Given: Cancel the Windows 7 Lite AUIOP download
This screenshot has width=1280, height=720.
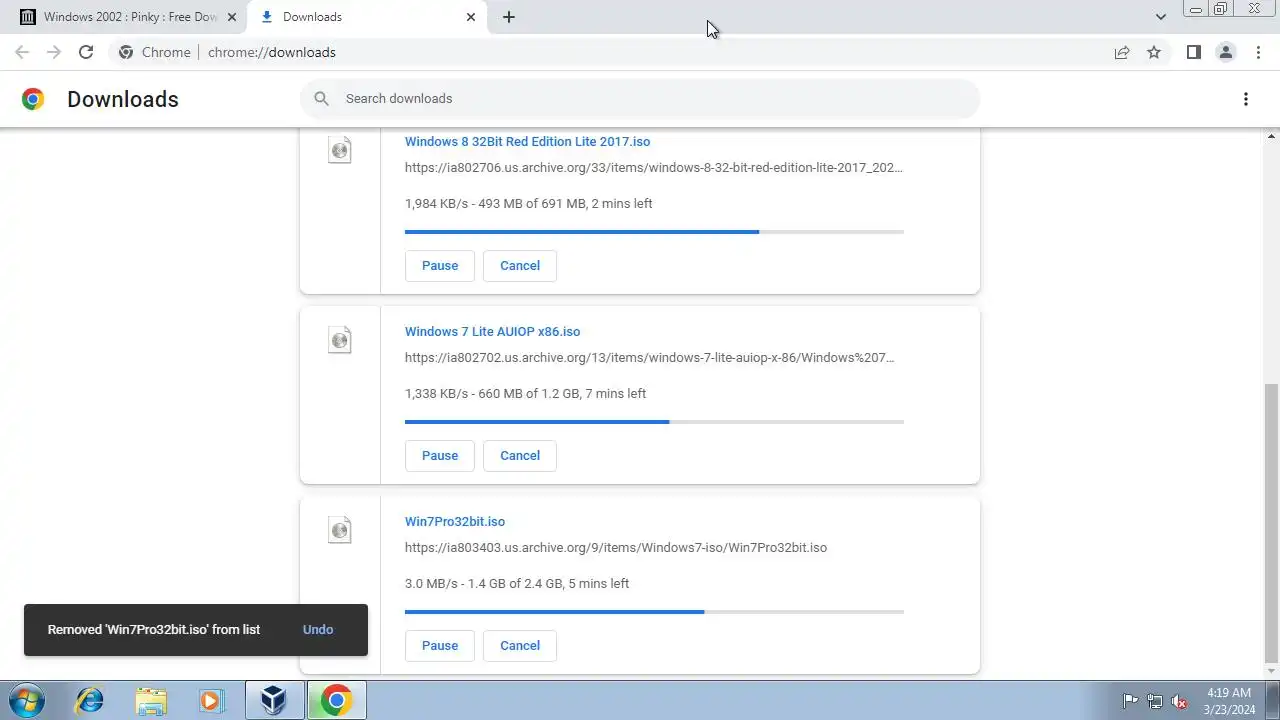Looking at the screenshot, I should 520,455.
